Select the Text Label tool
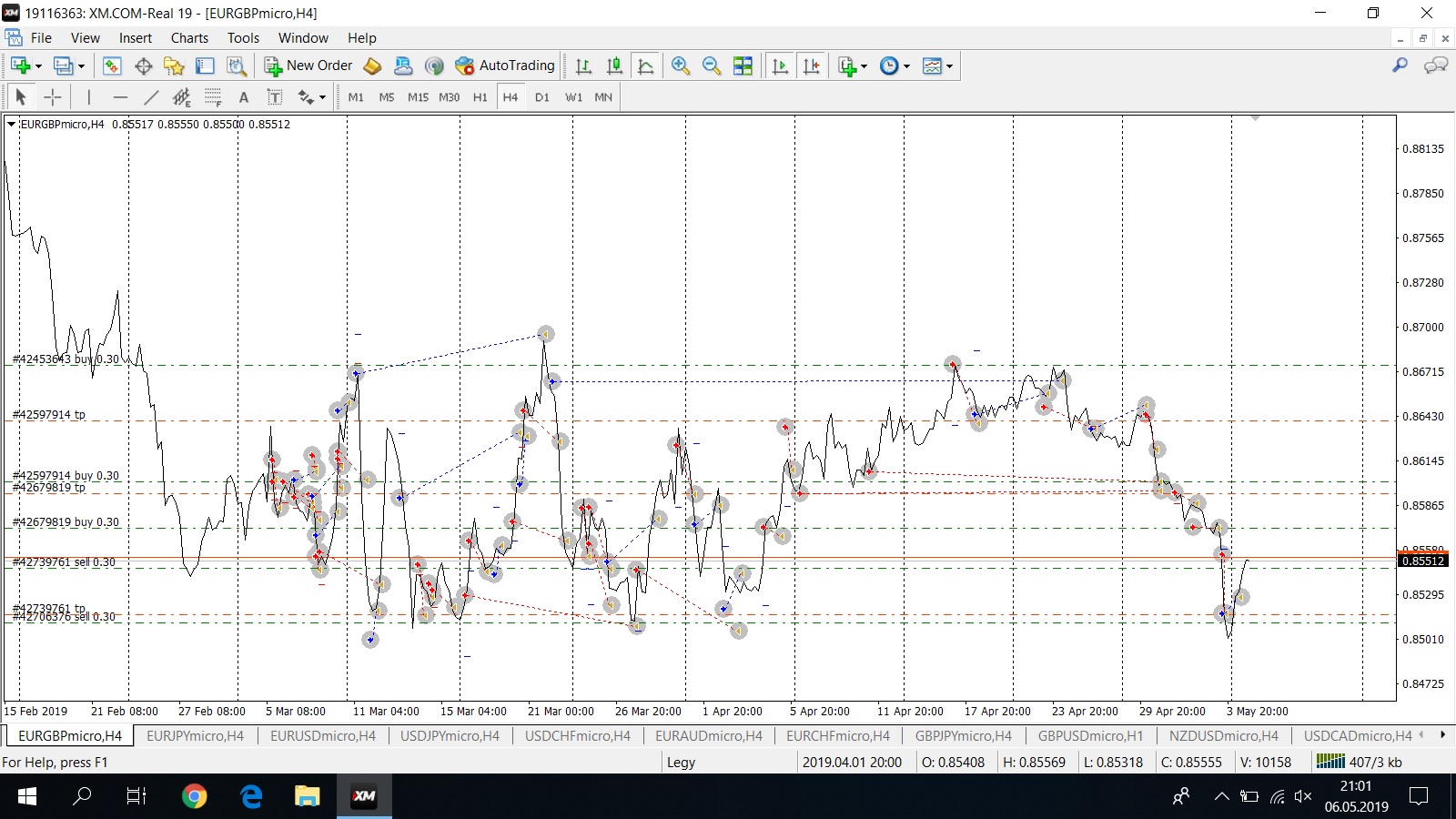This screenshot has width=1456, height=819. click(x=275, y=96)
